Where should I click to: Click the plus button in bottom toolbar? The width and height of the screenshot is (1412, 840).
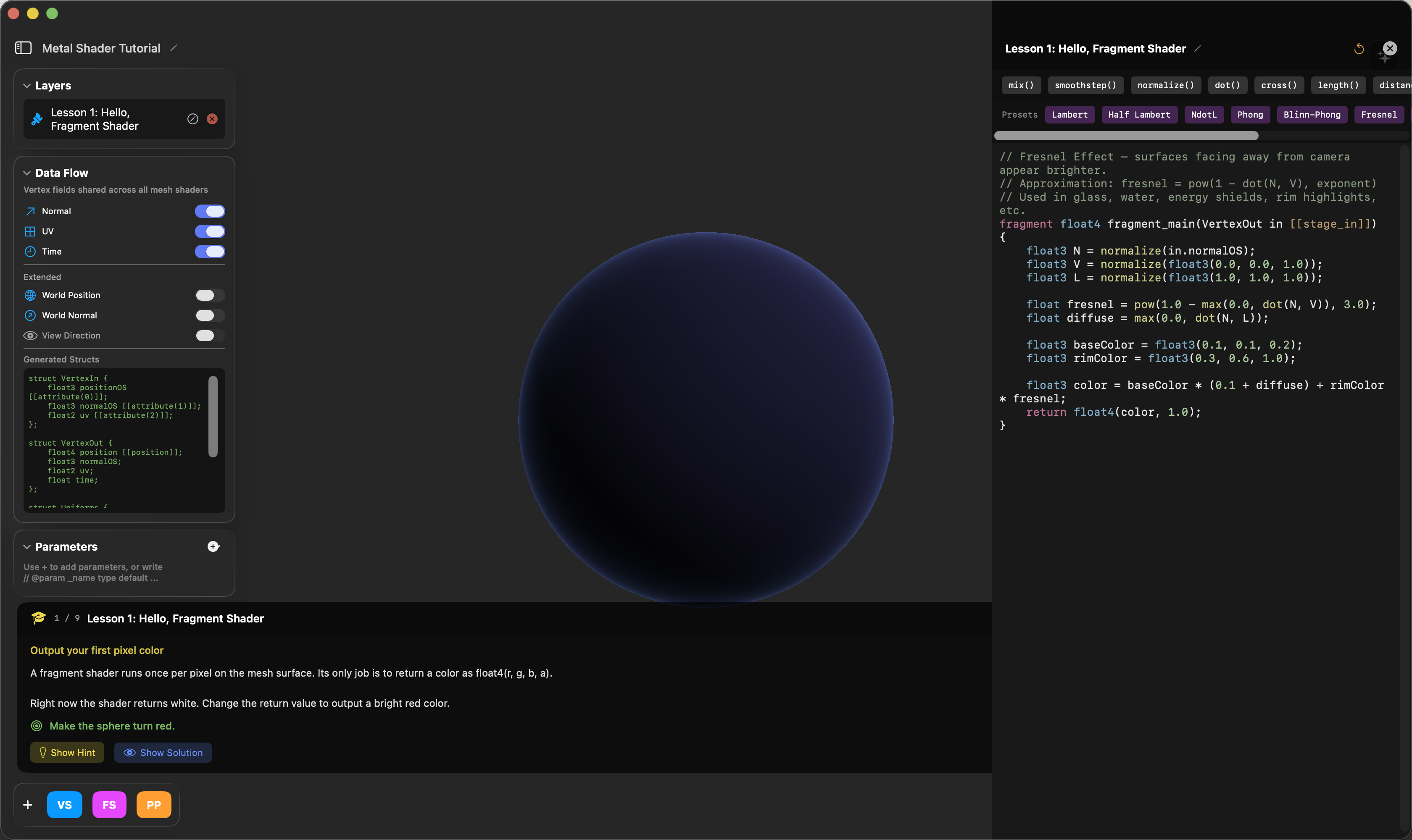point(28,805)
